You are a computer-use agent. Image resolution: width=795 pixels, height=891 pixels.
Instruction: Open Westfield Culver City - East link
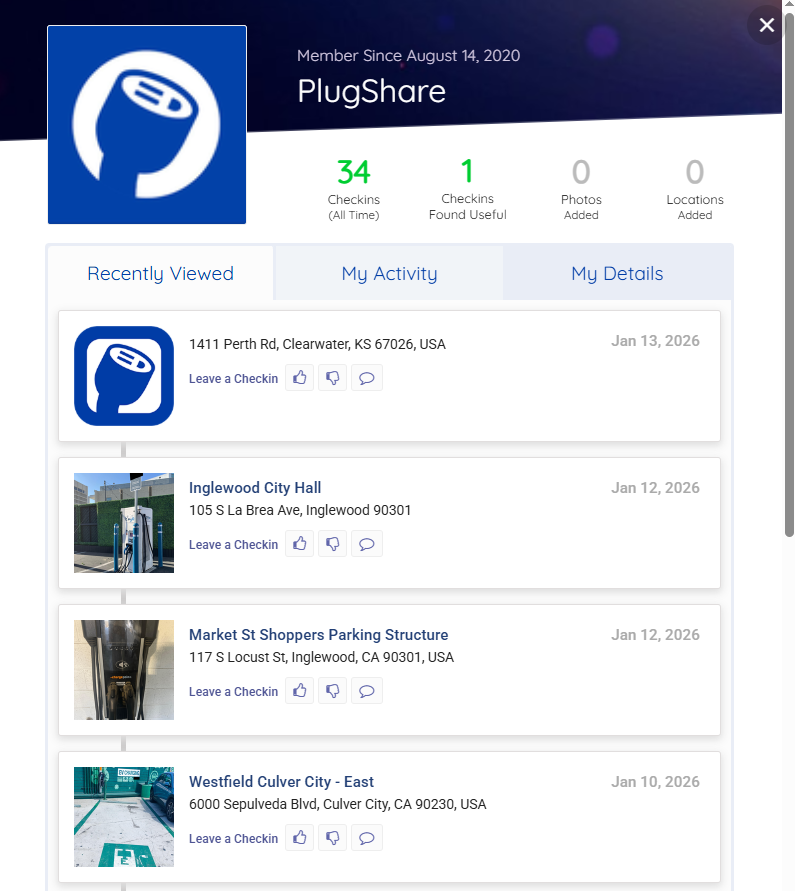[x=281, y=782]
